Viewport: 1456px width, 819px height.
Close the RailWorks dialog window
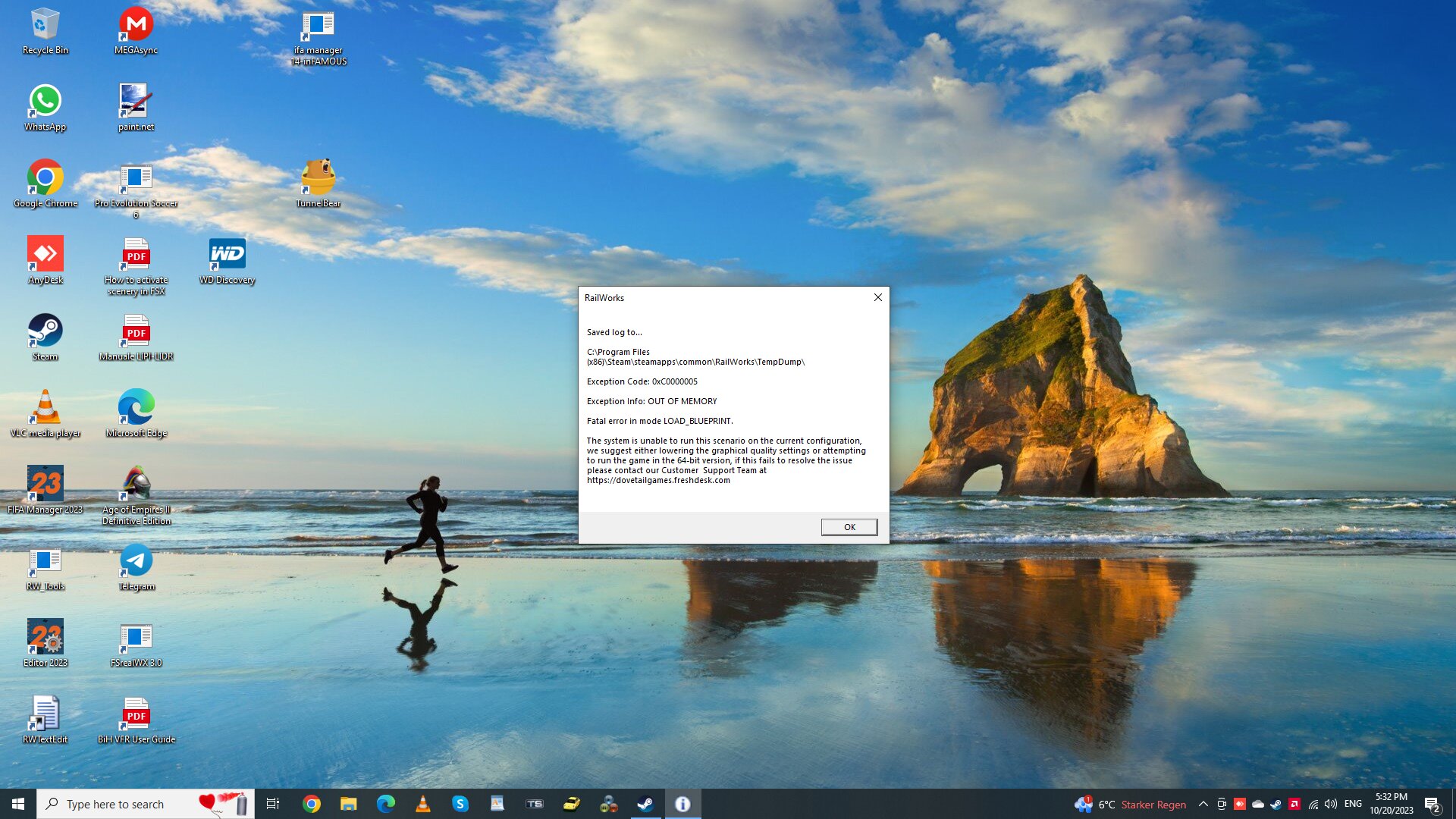(877, 297)
